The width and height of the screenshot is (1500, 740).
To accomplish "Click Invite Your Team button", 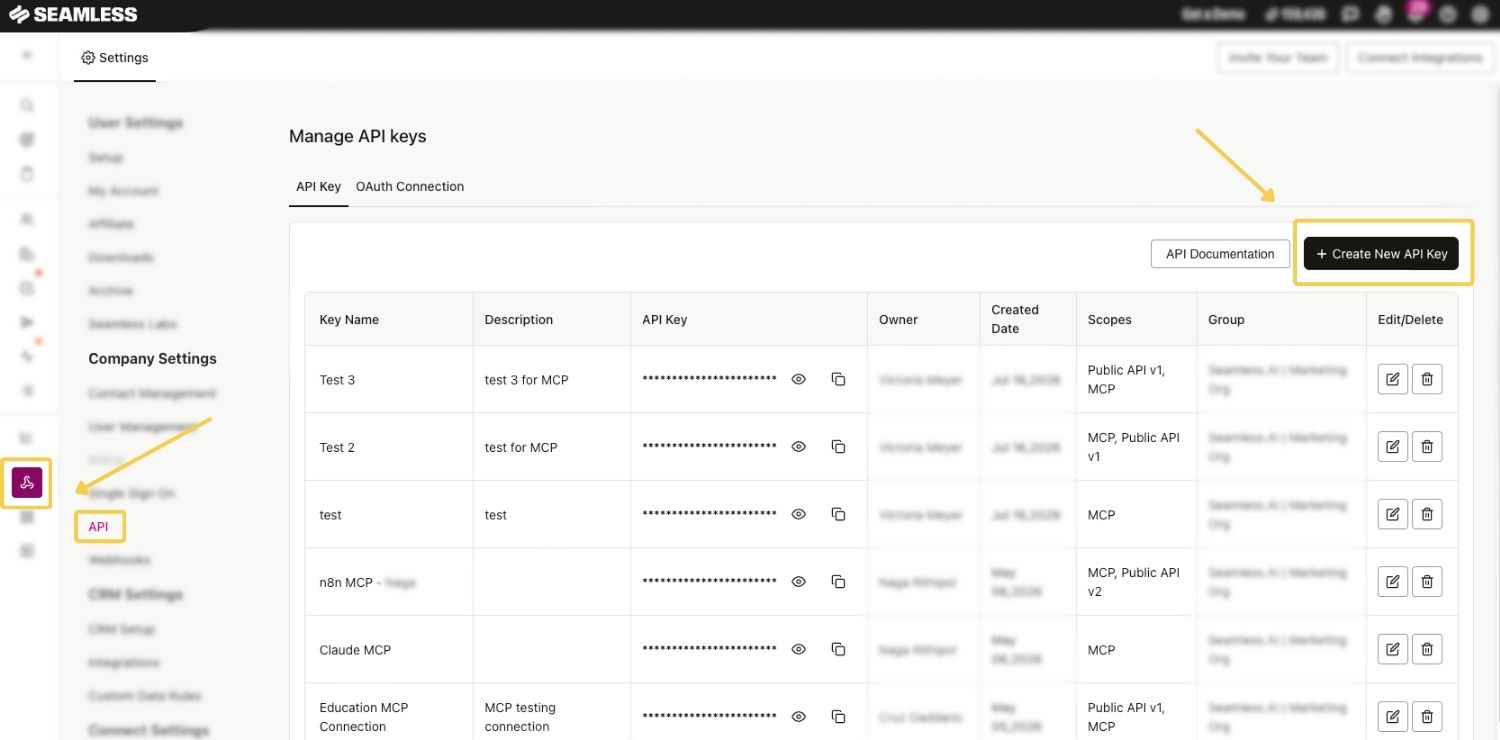I will tap(1278, 58).
